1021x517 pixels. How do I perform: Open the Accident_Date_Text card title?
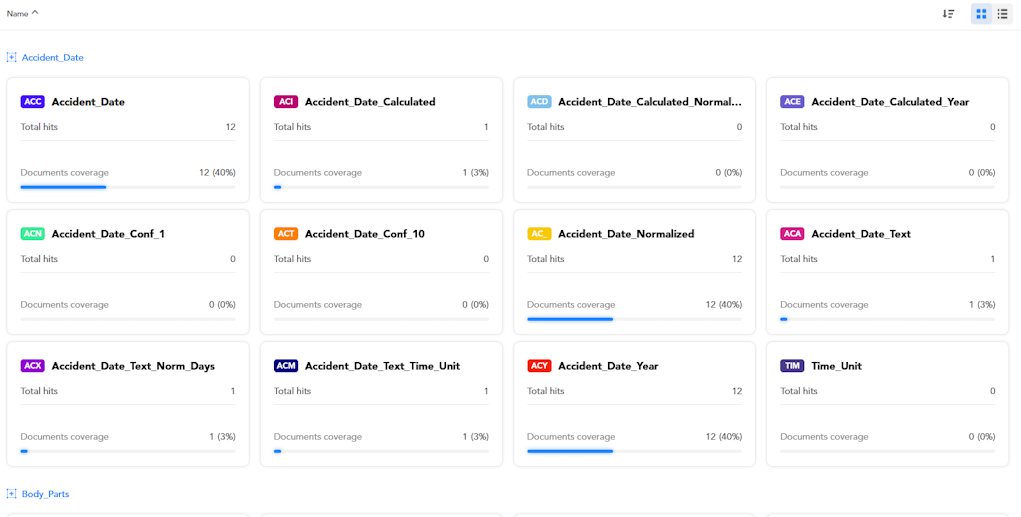(860, 234)
